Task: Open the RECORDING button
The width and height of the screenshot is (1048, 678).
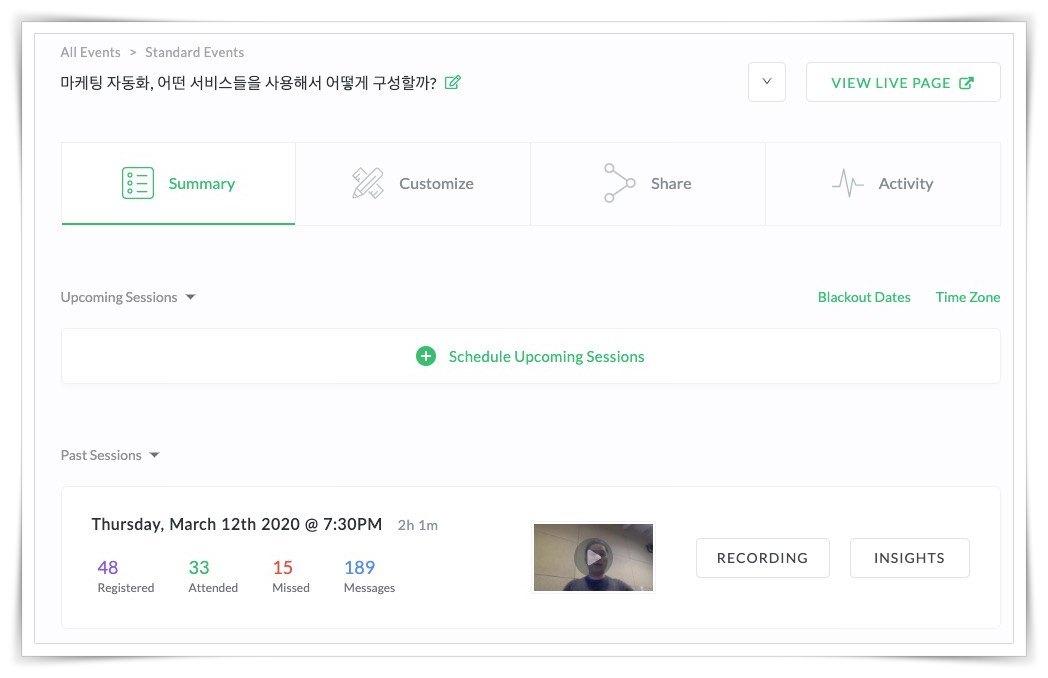Action: click(763, 558)
